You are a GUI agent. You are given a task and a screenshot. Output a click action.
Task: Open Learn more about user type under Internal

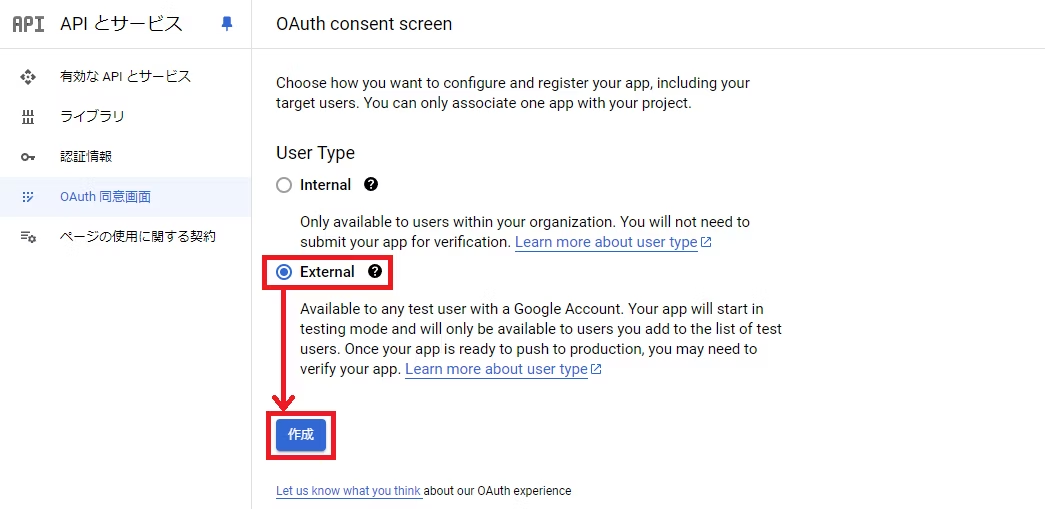point(606,243)
